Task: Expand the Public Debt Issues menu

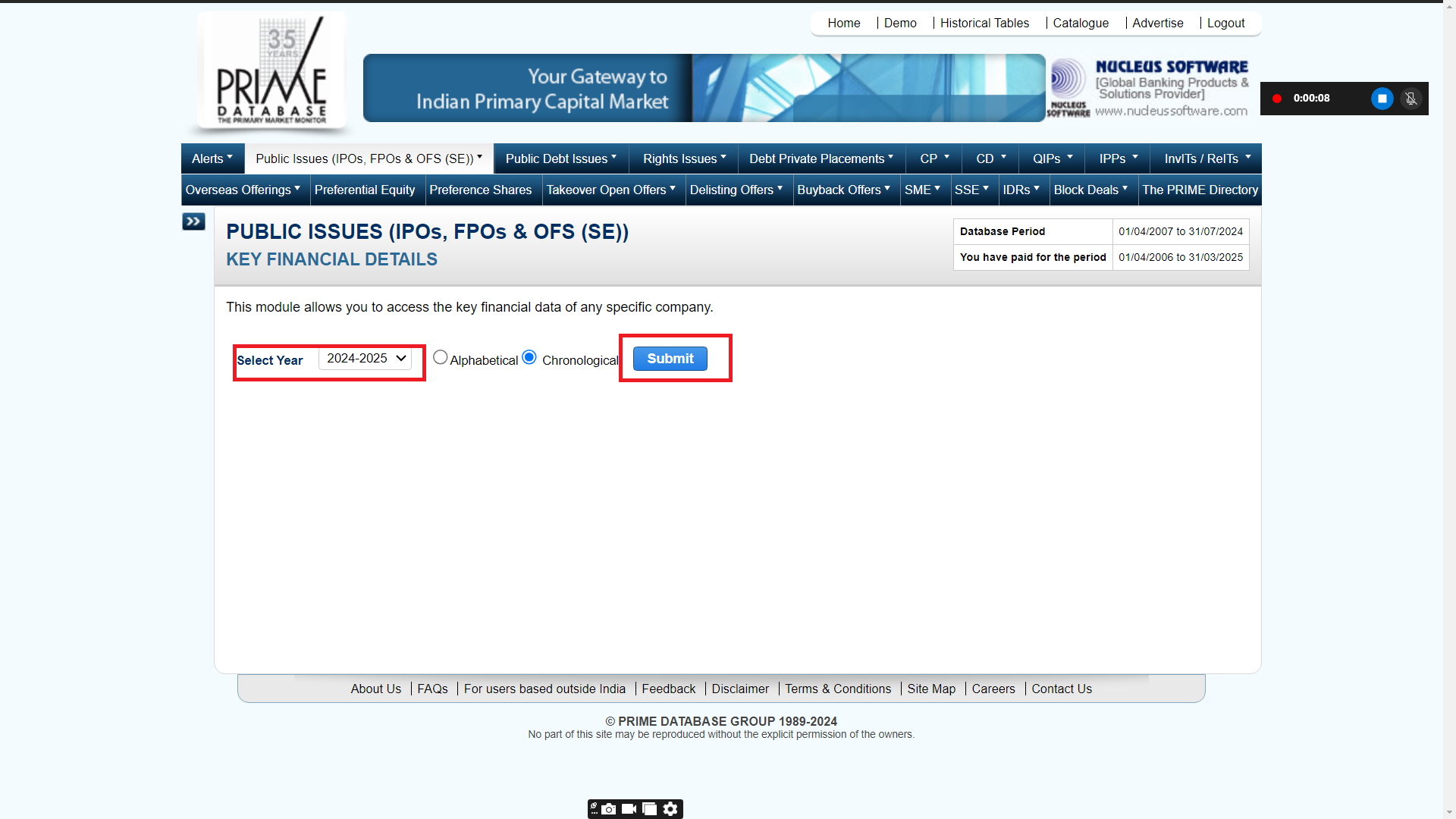Action: [560, 158]
